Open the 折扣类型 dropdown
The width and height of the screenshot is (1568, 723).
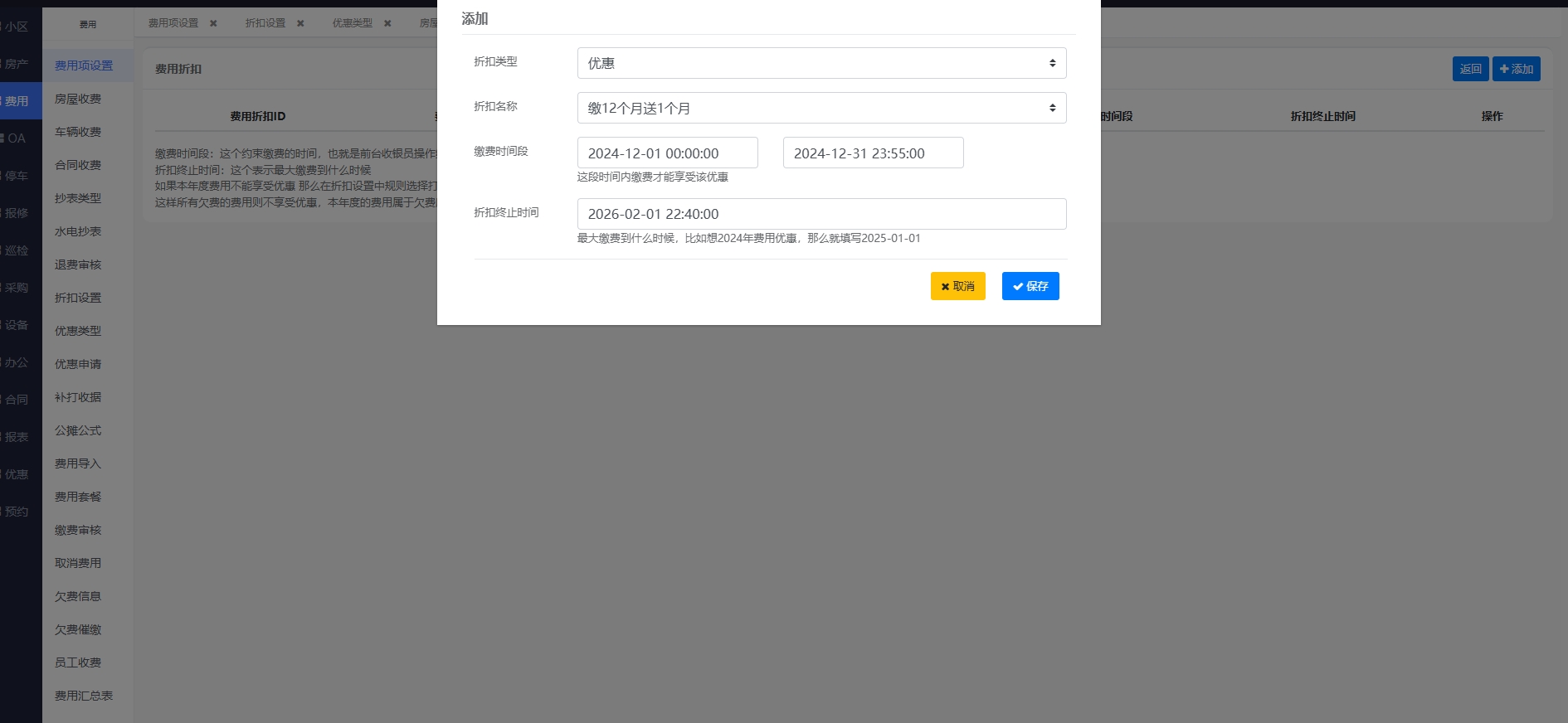(821, 63)
